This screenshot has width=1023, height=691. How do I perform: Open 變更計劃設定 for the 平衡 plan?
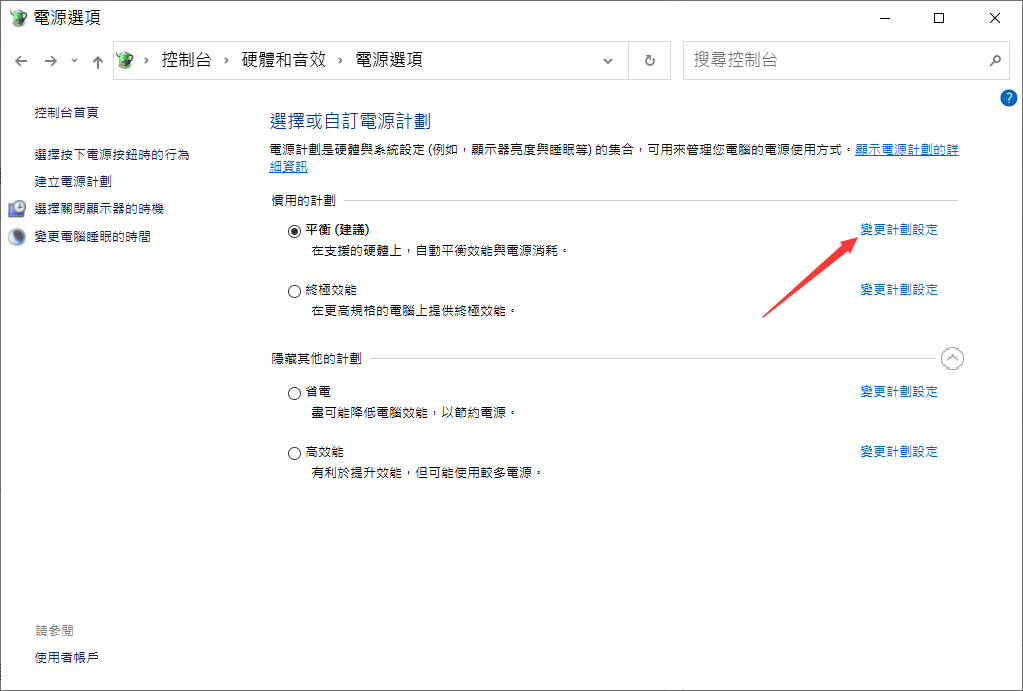[x=899, y=230]
